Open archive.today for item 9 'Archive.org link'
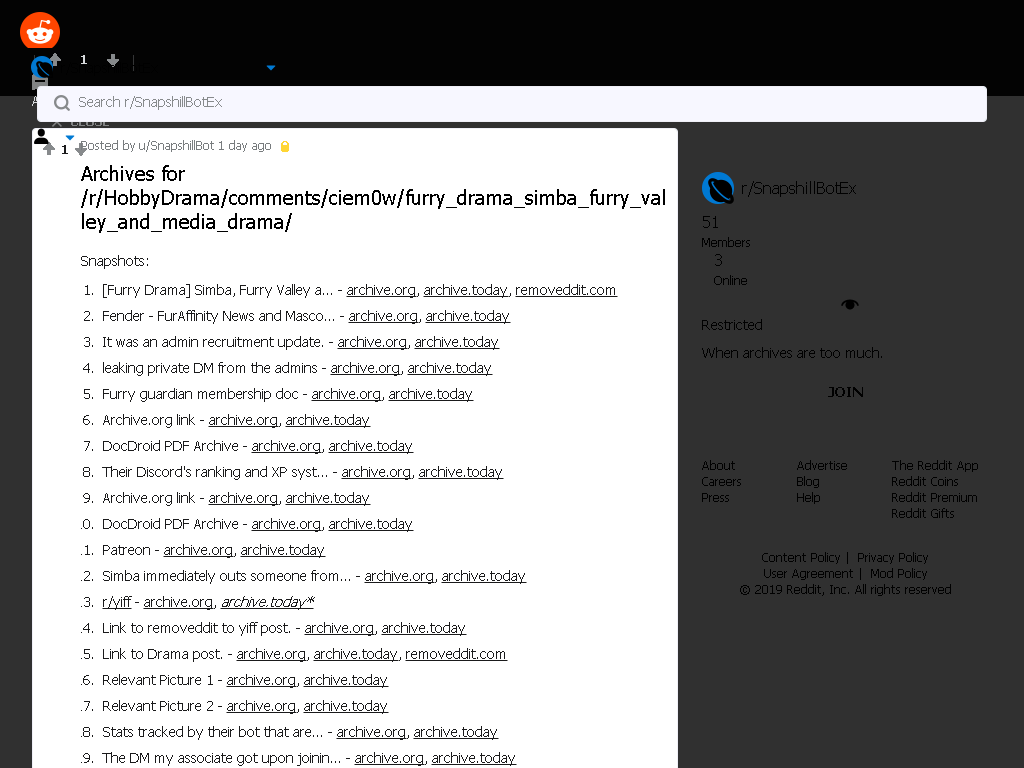The height and width of the screenshot is (768, 1024). click(x=327, y=498)
